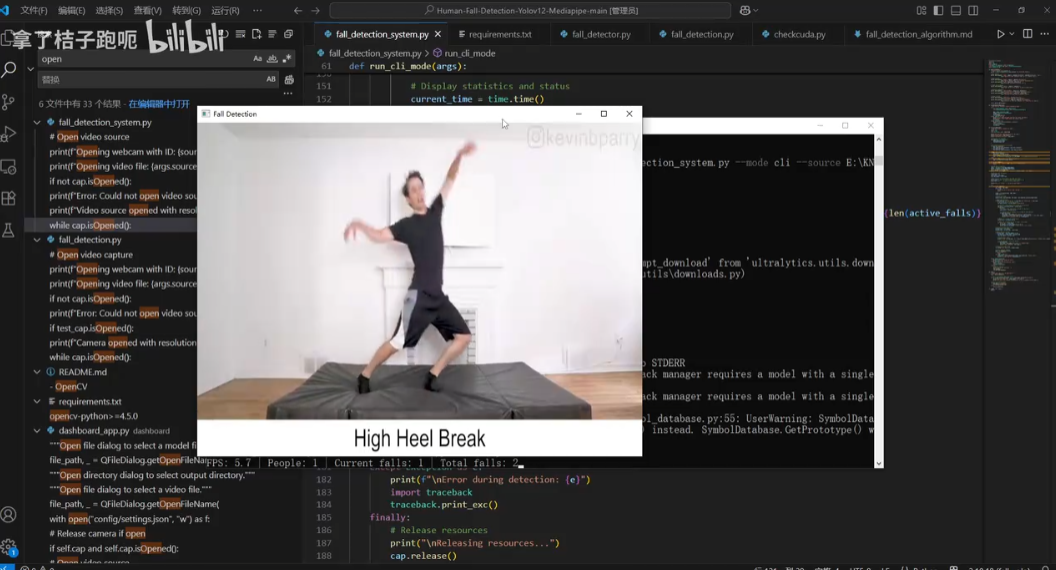This screenshot has width=1056, height=570.
Task: Toggle Match Whole Word in search box
Action: 272,59
